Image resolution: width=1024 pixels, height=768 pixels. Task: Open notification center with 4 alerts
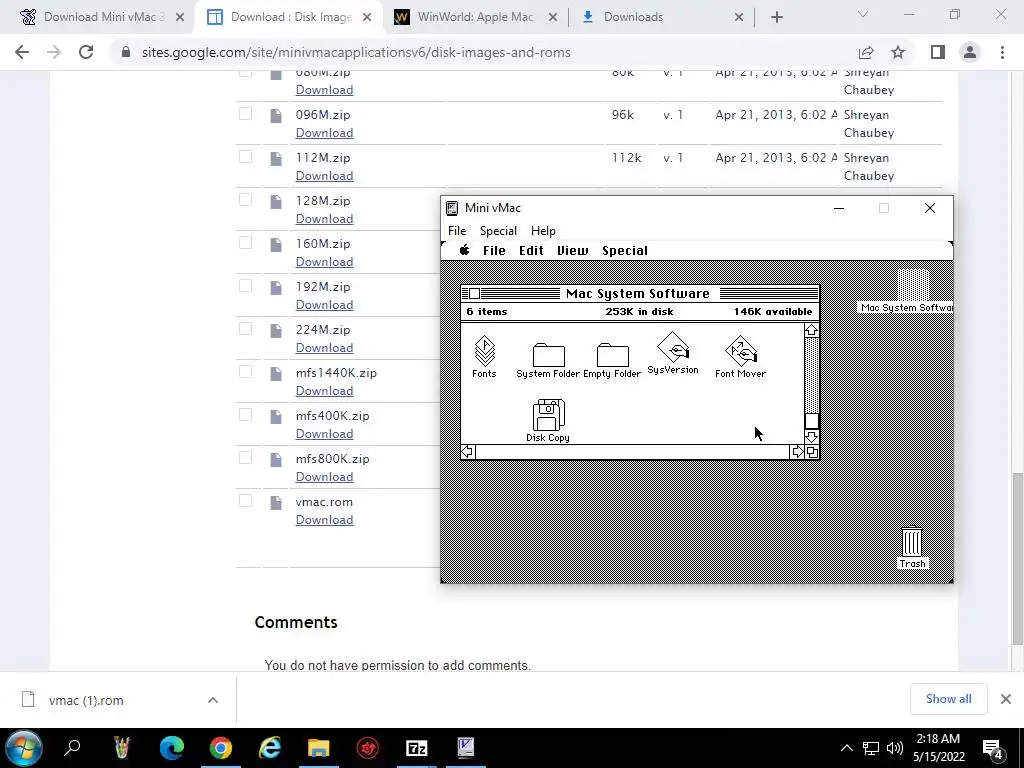pyautogui.click(x=993, y=748)
